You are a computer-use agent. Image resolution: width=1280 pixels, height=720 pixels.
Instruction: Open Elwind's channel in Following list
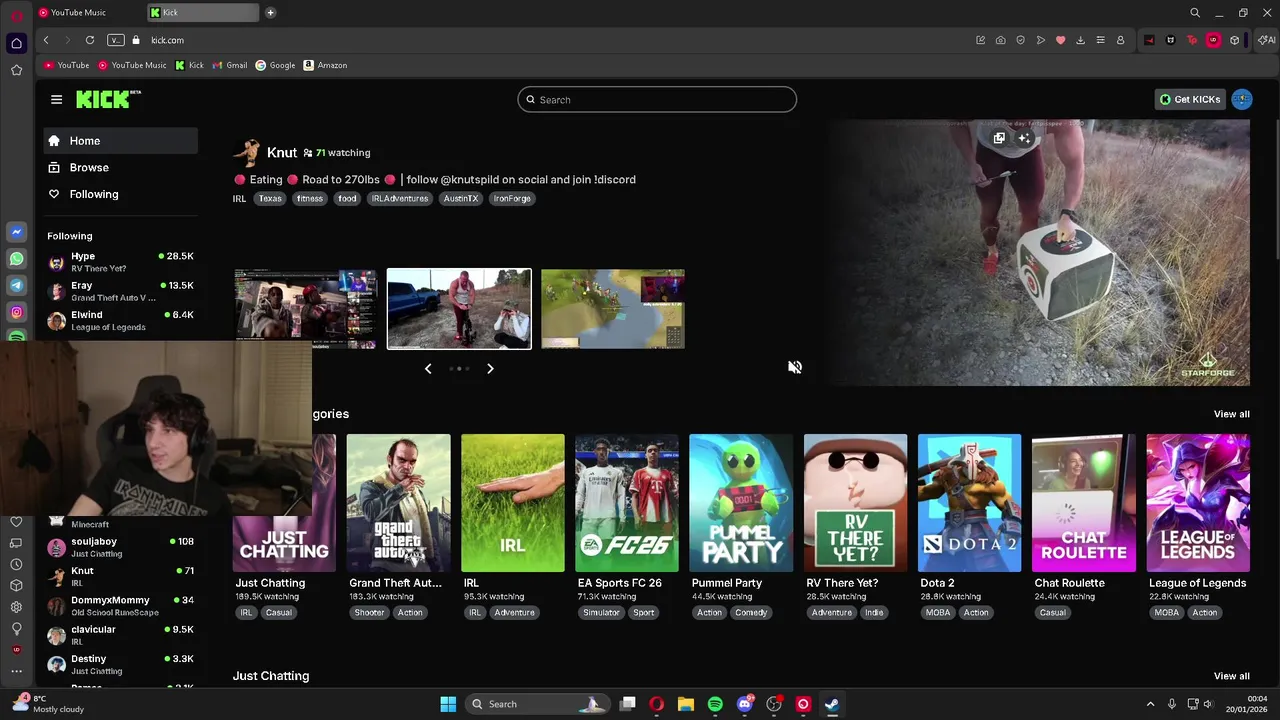pyautogui.click(x=121, y=320)
